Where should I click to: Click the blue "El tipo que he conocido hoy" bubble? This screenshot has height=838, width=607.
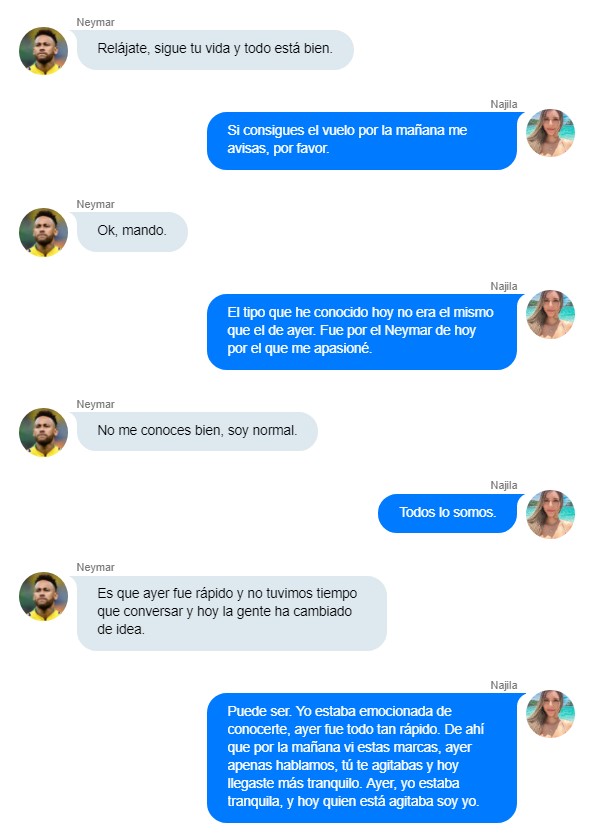(361, 331)
